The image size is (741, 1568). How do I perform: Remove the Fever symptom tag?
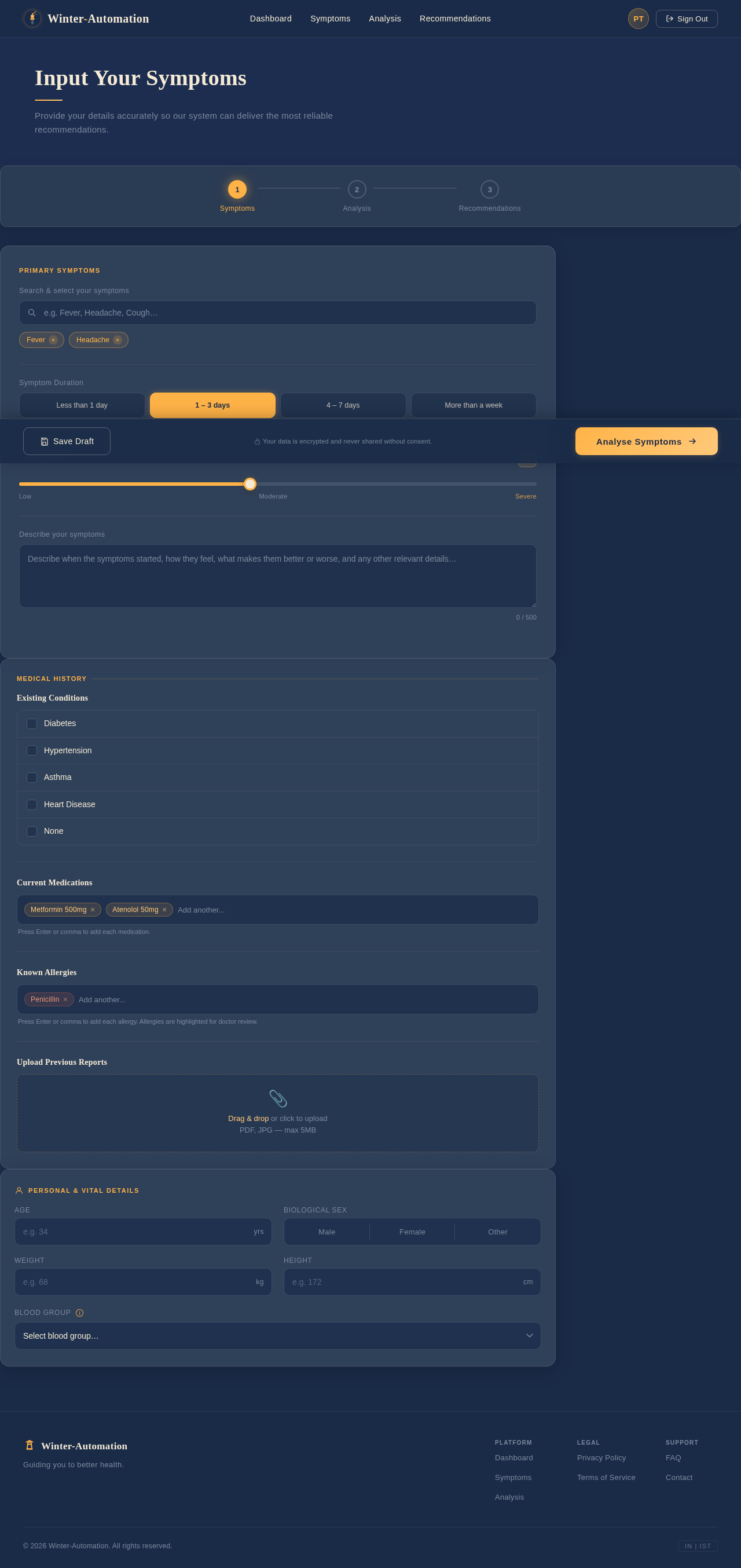click(53, 340)
